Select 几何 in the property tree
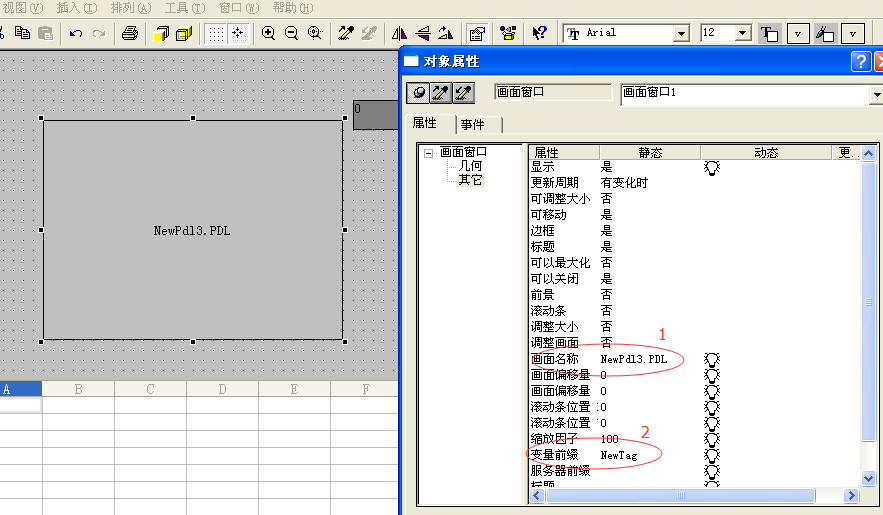Image resolution: width=883 pixels, height=515 pixels. [470, 165]
